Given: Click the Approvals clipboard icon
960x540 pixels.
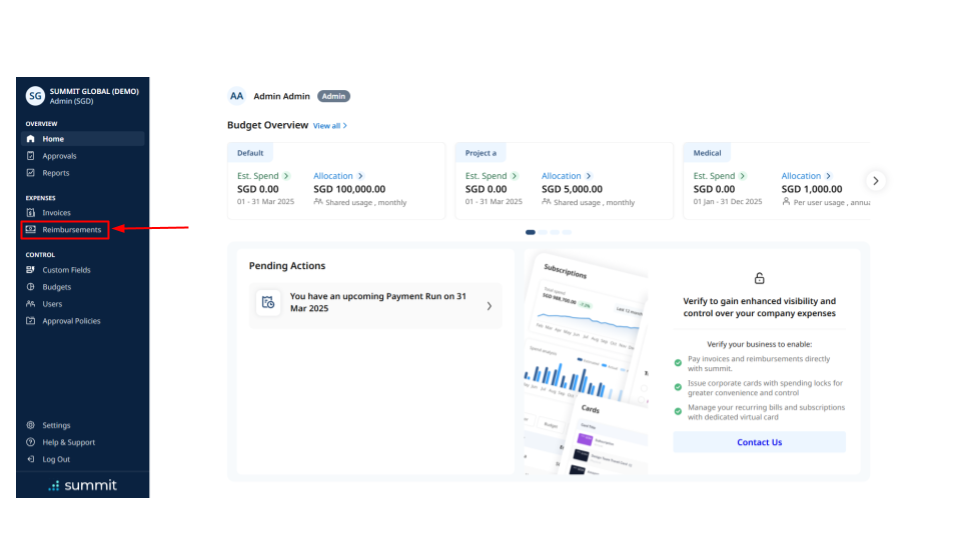Looking at the screenshot, I should (31, 156).
